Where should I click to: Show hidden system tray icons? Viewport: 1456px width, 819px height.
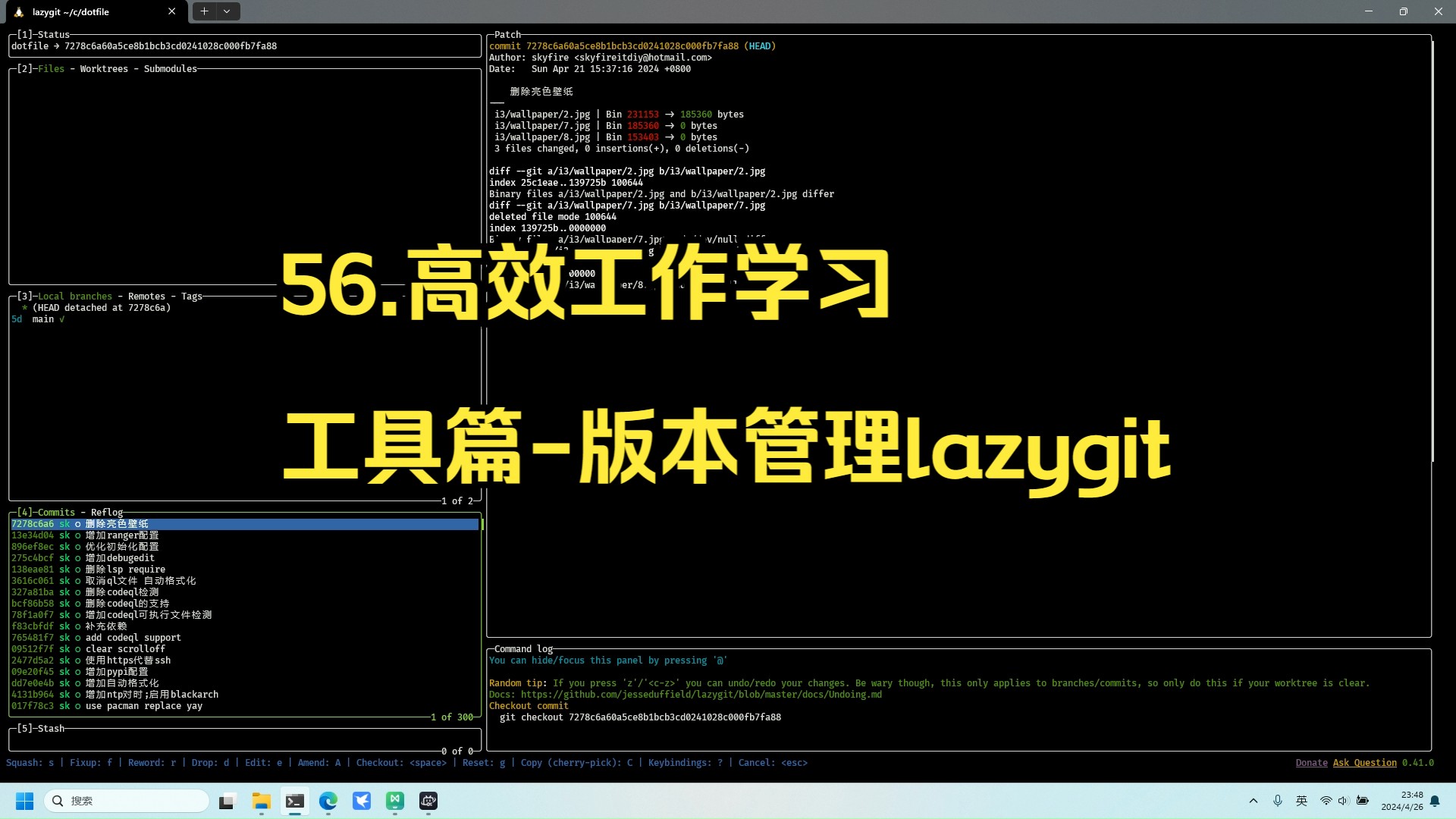[1254, 801]
